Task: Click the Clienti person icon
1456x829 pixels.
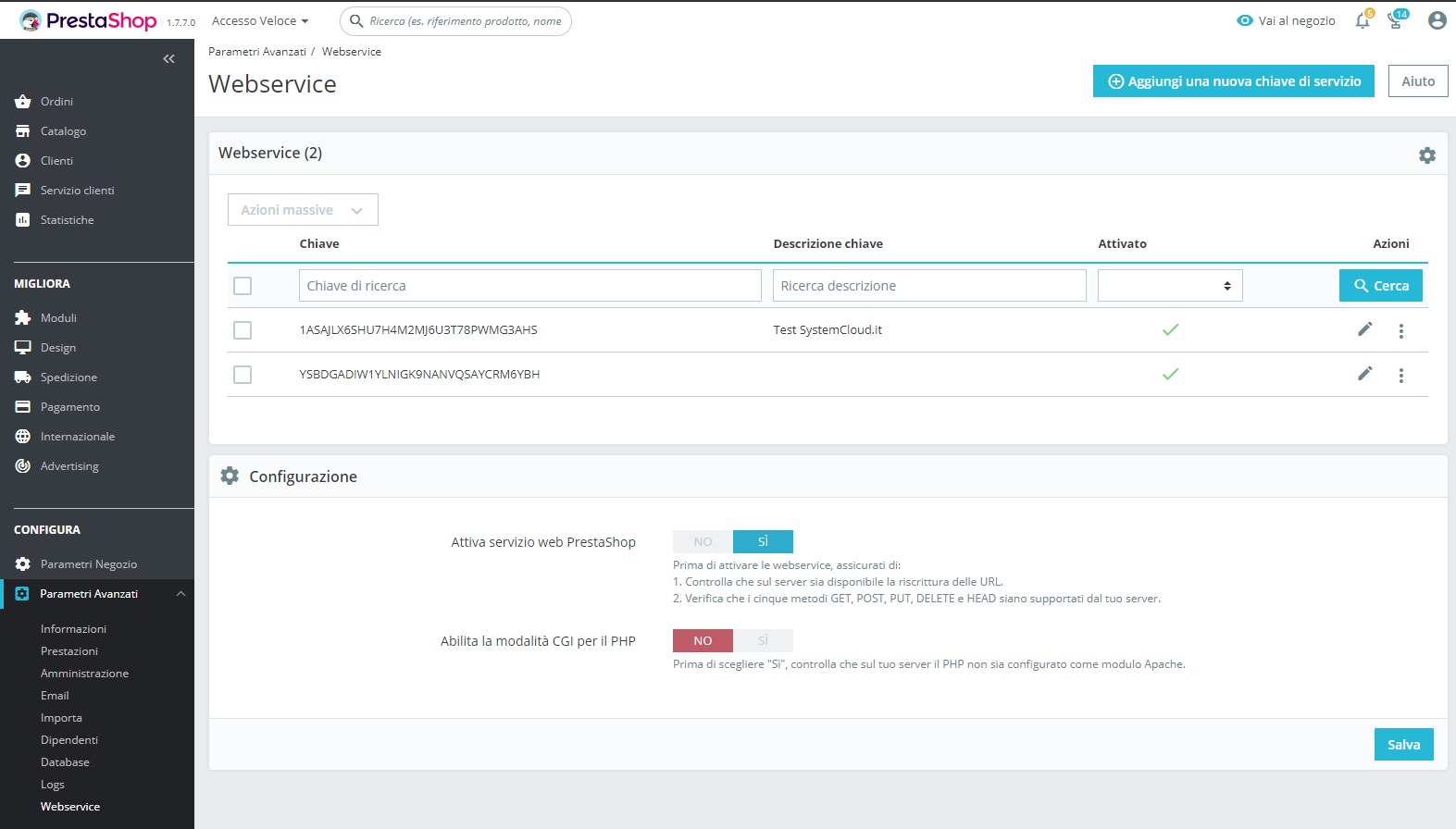Action: [x=23, y=161]
